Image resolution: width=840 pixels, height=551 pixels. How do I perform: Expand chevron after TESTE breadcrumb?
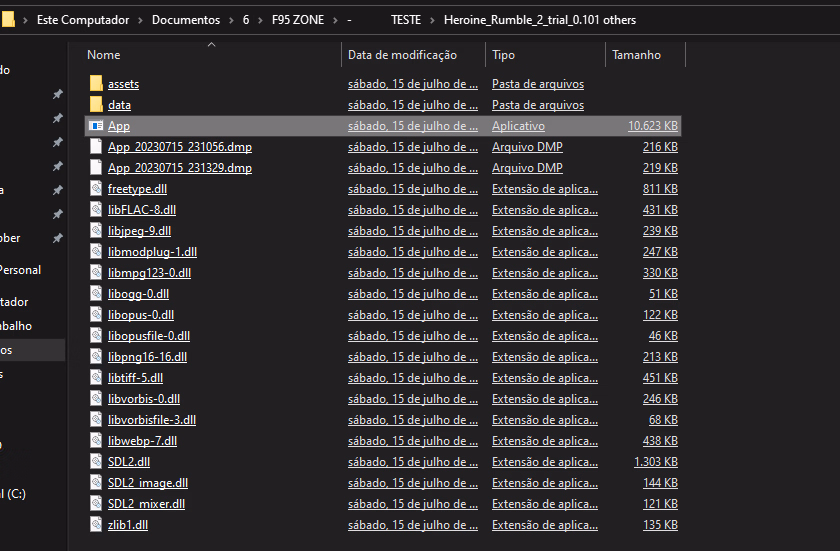[x=432, y=20]
